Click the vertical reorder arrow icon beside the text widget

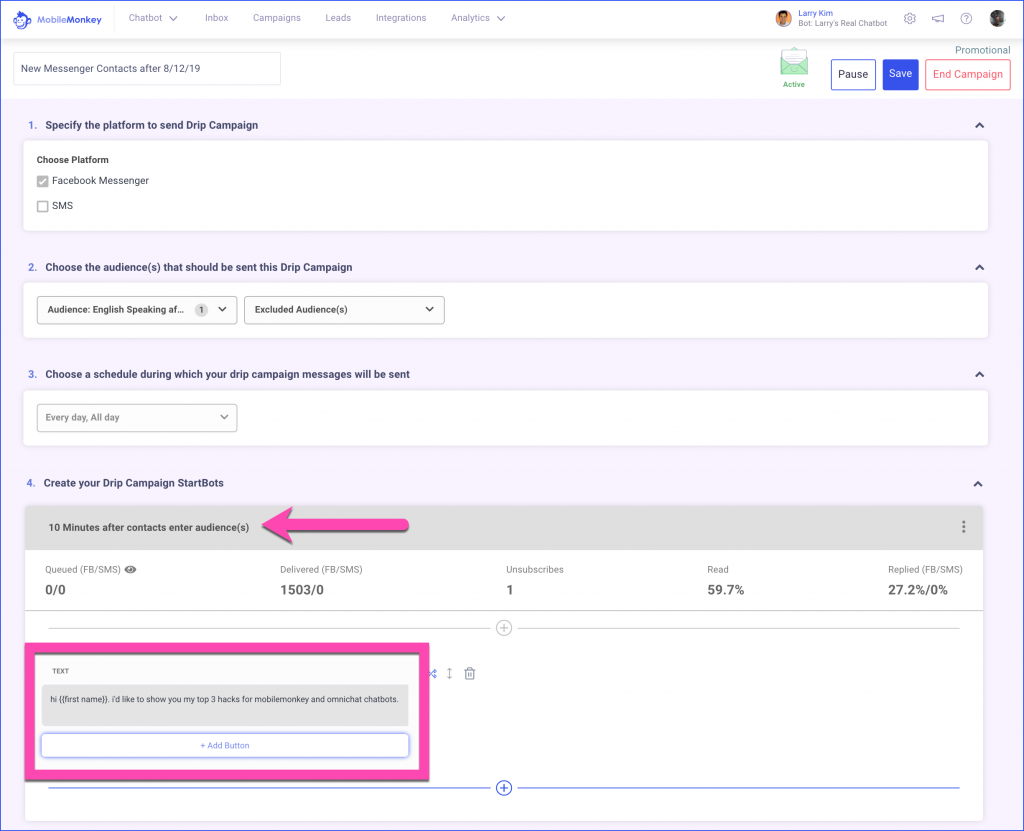point(449,674)
